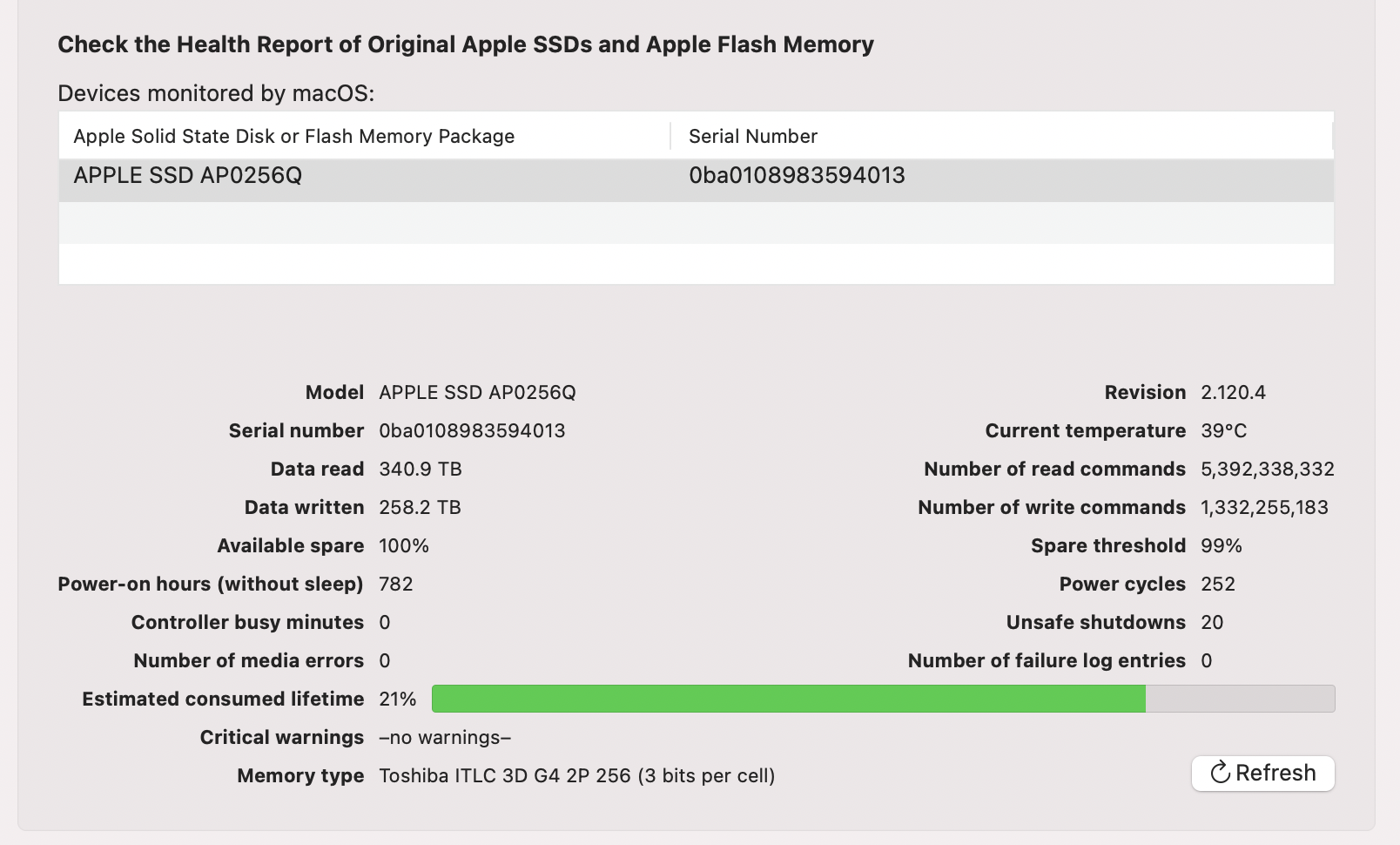
Task: Click the gray unfilled end of lifetime bar
Action: click(x=1240, y=699)
